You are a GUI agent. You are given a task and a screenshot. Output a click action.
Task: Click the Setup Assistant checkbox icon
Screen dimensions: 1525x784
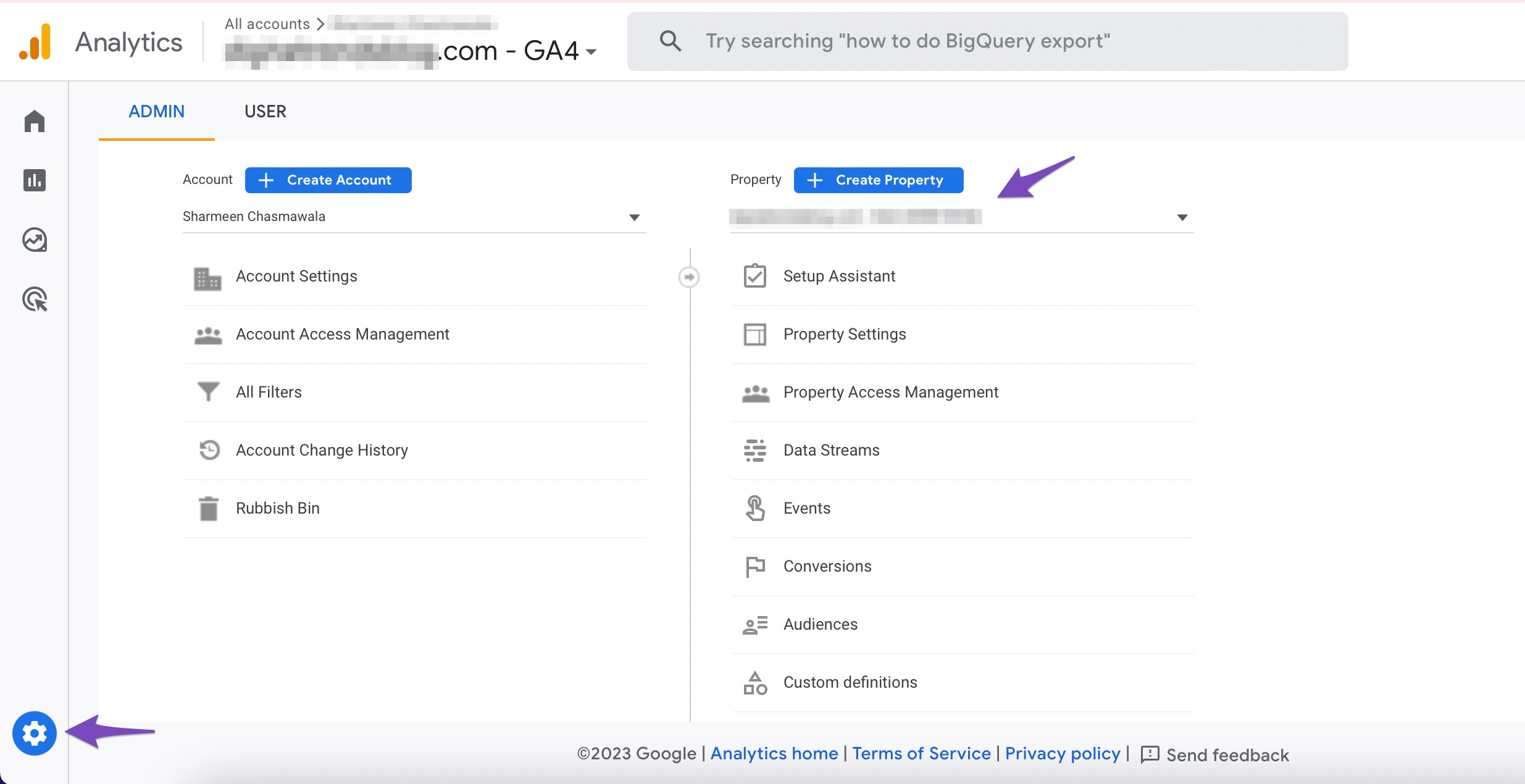point(755,276)
